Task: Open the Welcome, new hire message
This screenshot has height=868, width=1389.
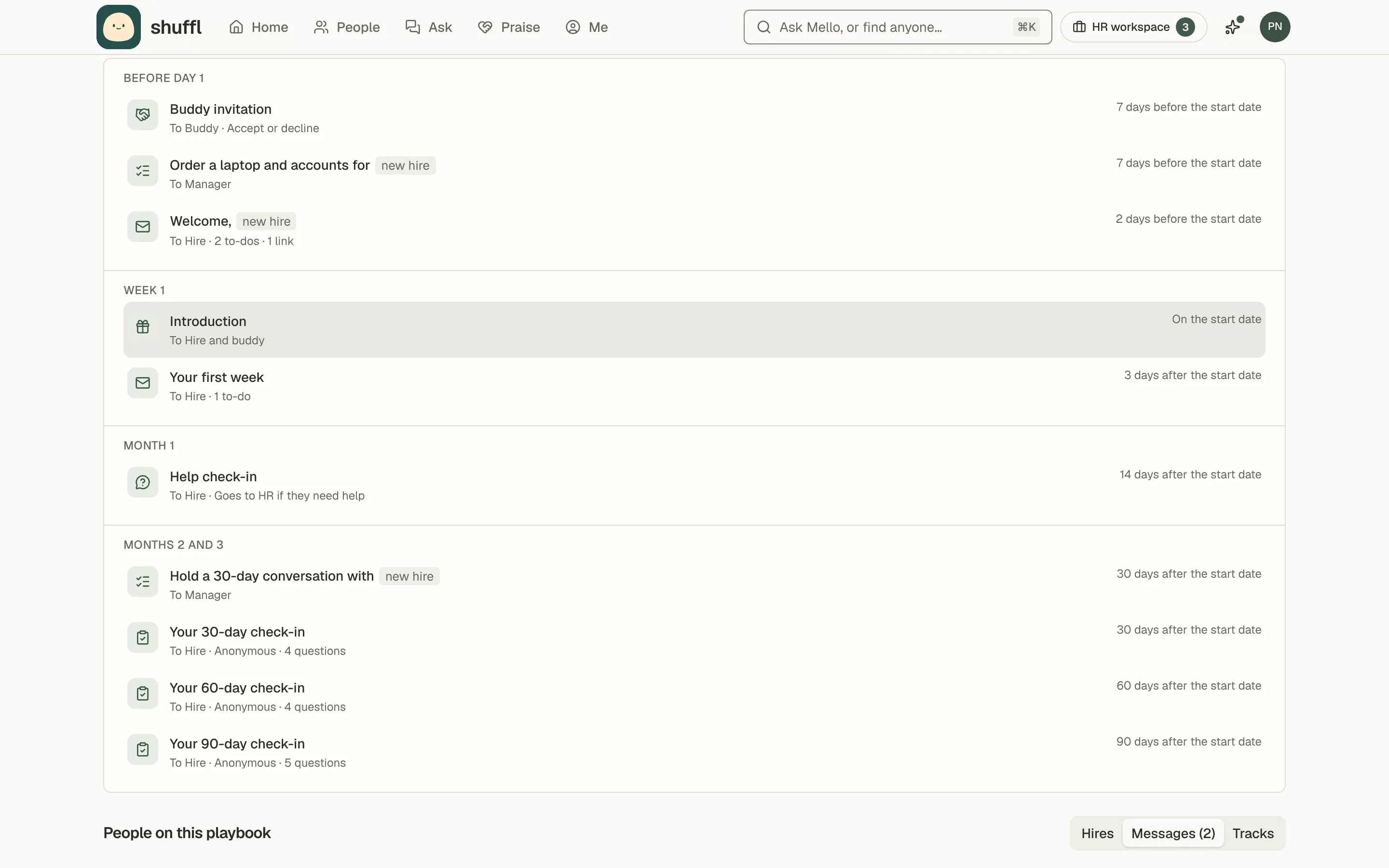Action: click(x=694, y=230)
